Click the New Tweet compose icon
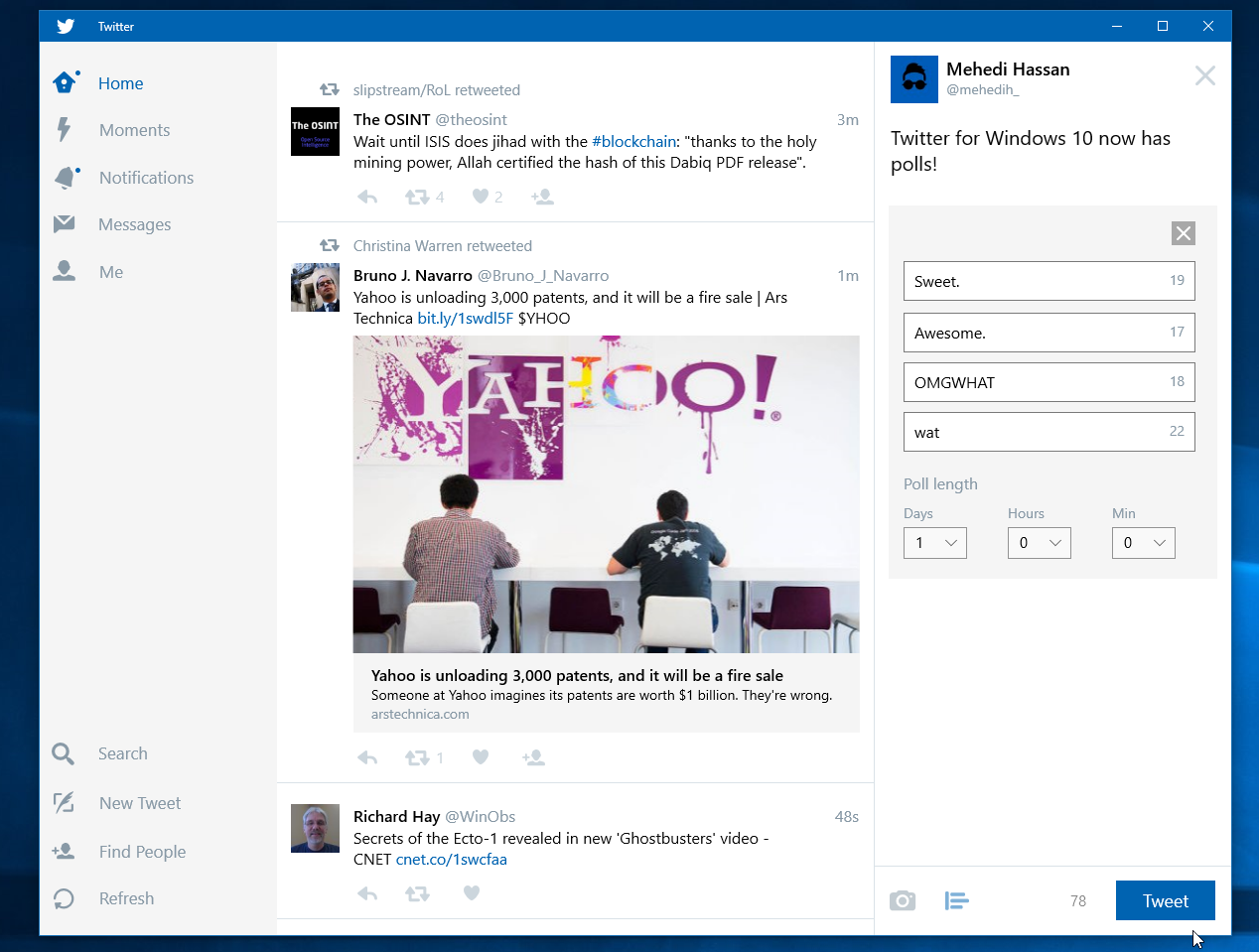 64,802
